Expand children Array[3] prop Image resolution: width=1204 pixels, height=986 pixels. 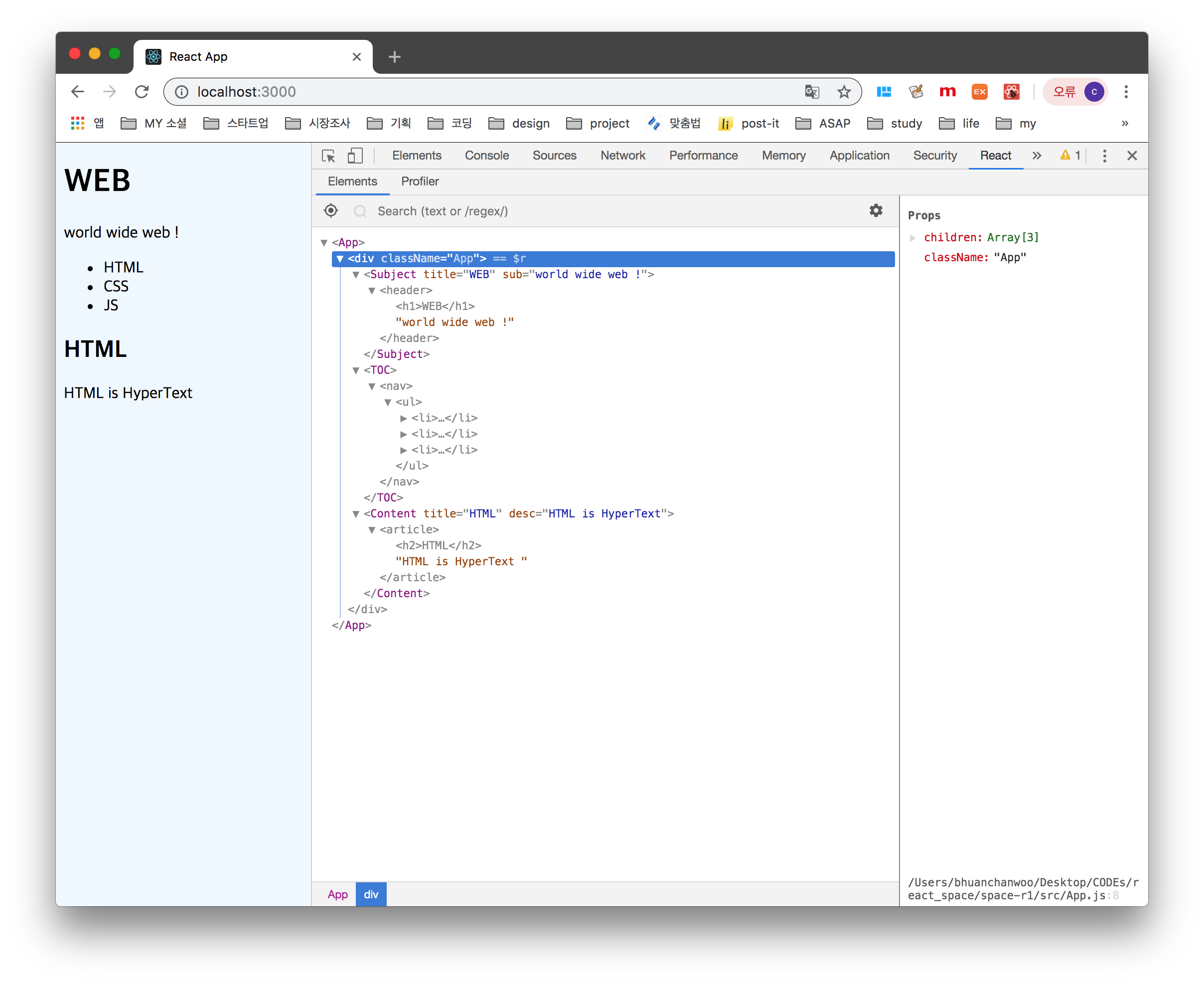click(x=913, y=238)
